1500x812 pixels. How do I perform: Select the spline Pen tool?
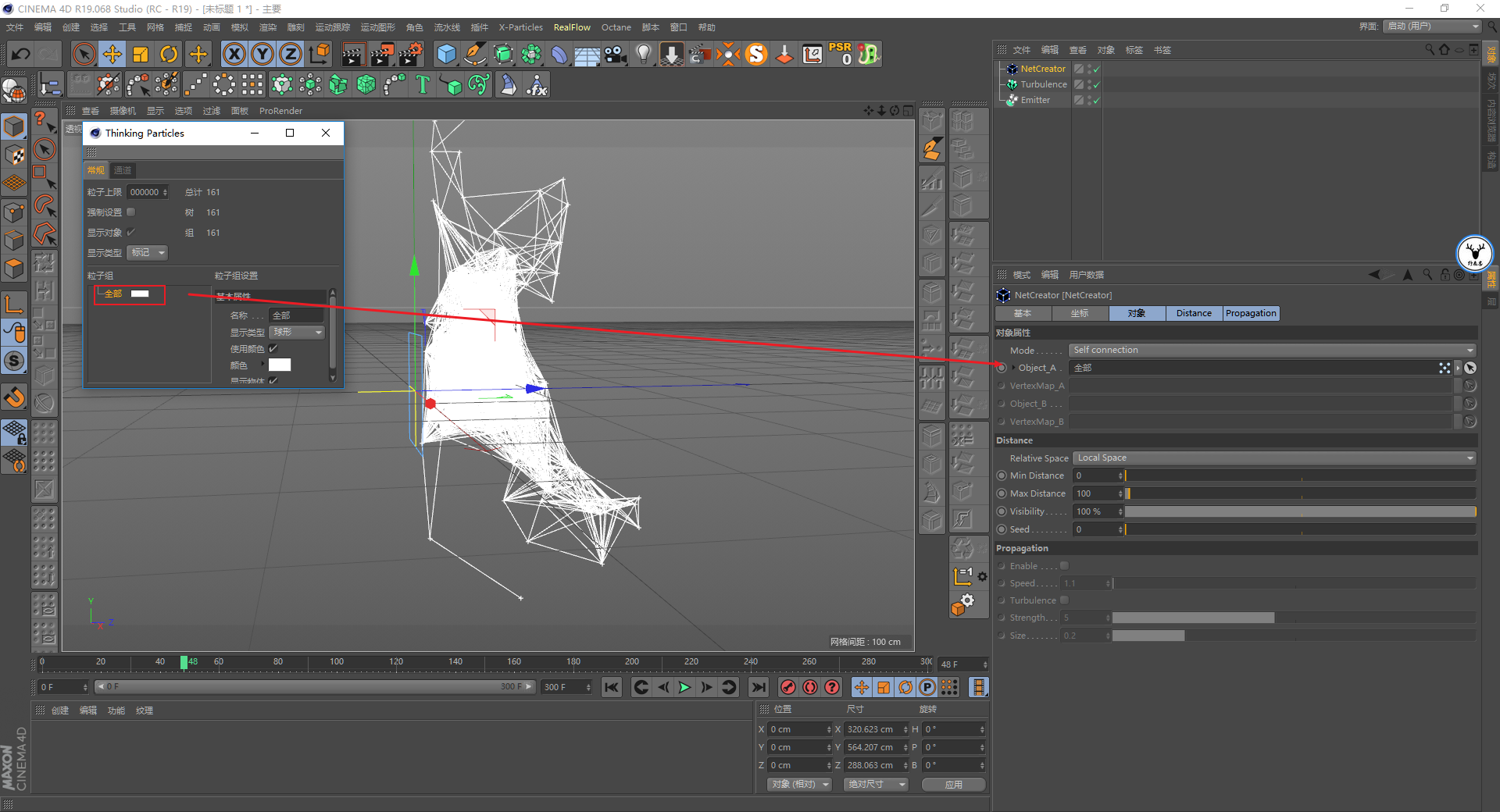click(x=474, y=54)
